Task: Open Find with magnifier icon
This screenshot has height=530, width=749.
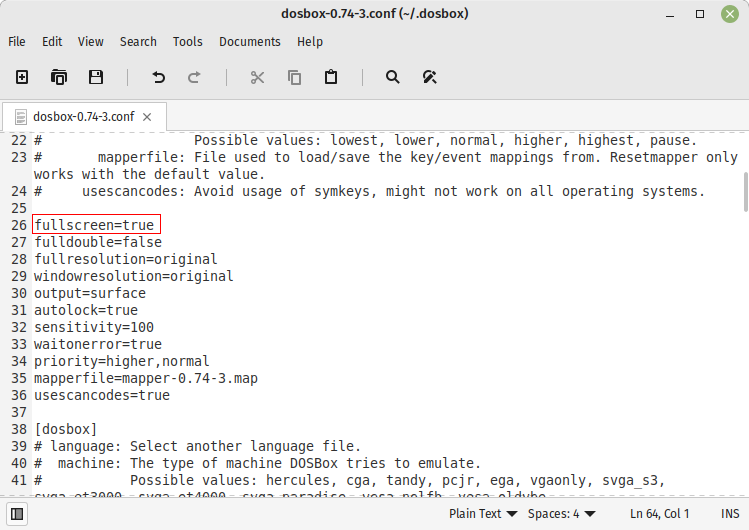Action: 392,77
